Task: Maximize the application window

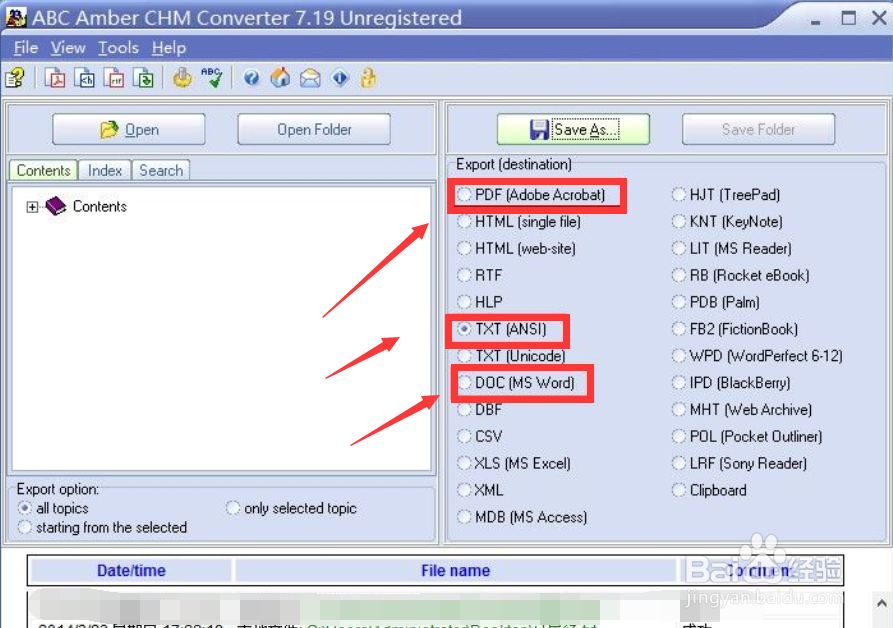Action: pos(848,18)
